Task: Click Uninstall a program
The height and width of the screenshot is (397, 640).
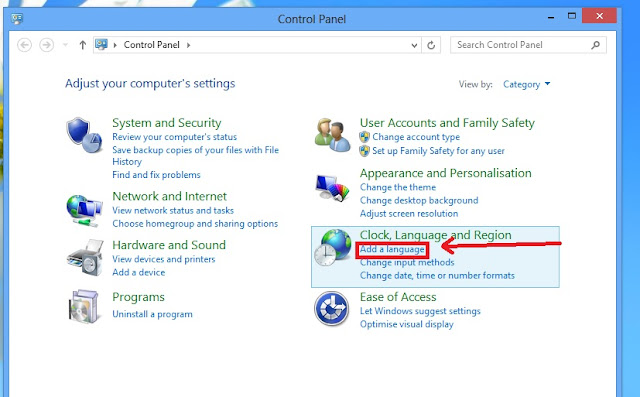Action: [x=152, y=314]
